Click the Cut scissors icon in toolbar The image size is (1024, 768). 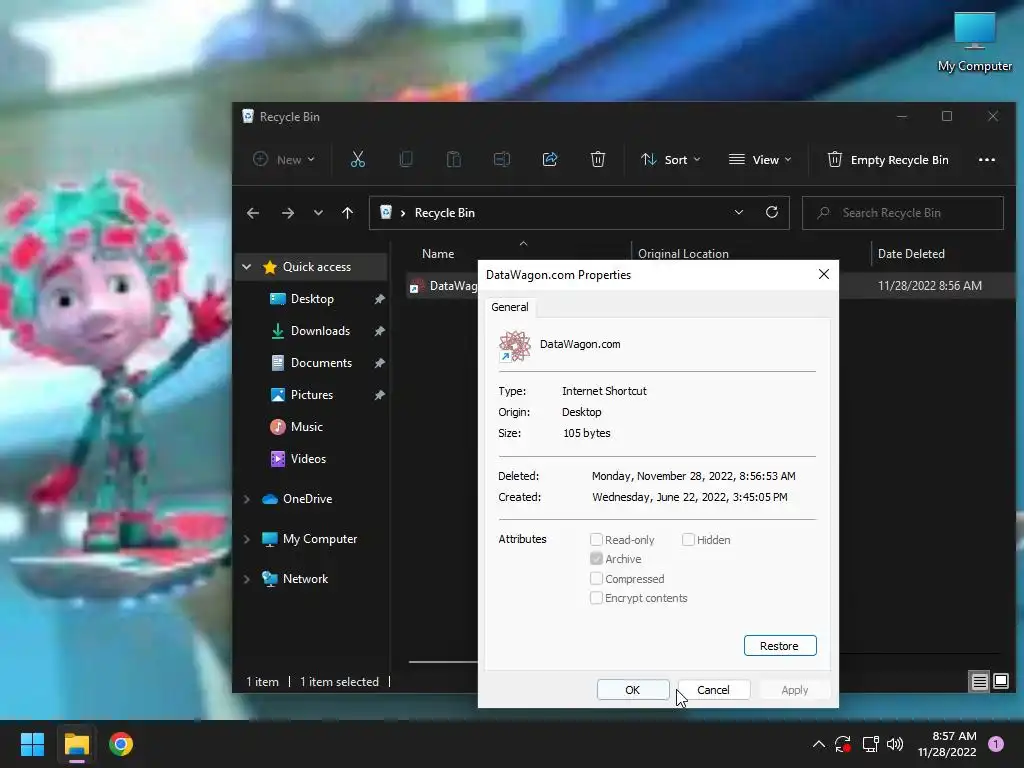pos(357,159)
